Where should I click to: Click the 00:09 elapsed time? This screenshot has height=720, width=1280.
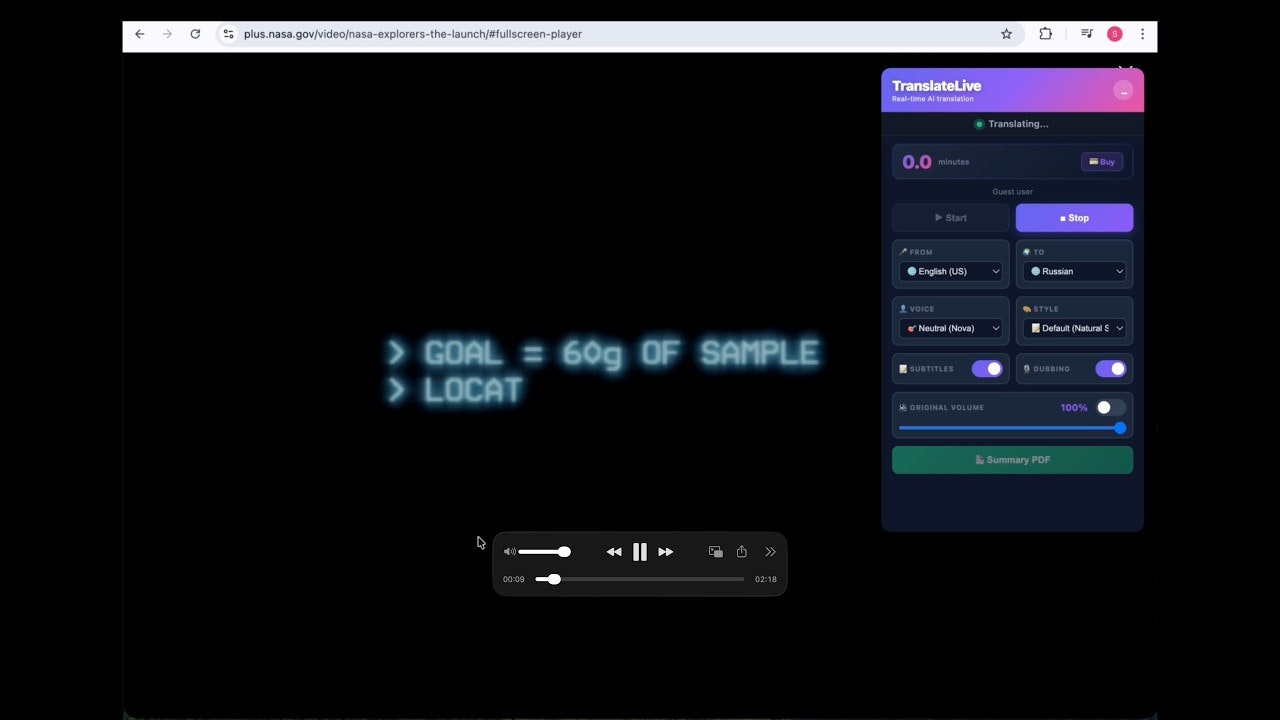pyautogui.click(x=514, y=579)
